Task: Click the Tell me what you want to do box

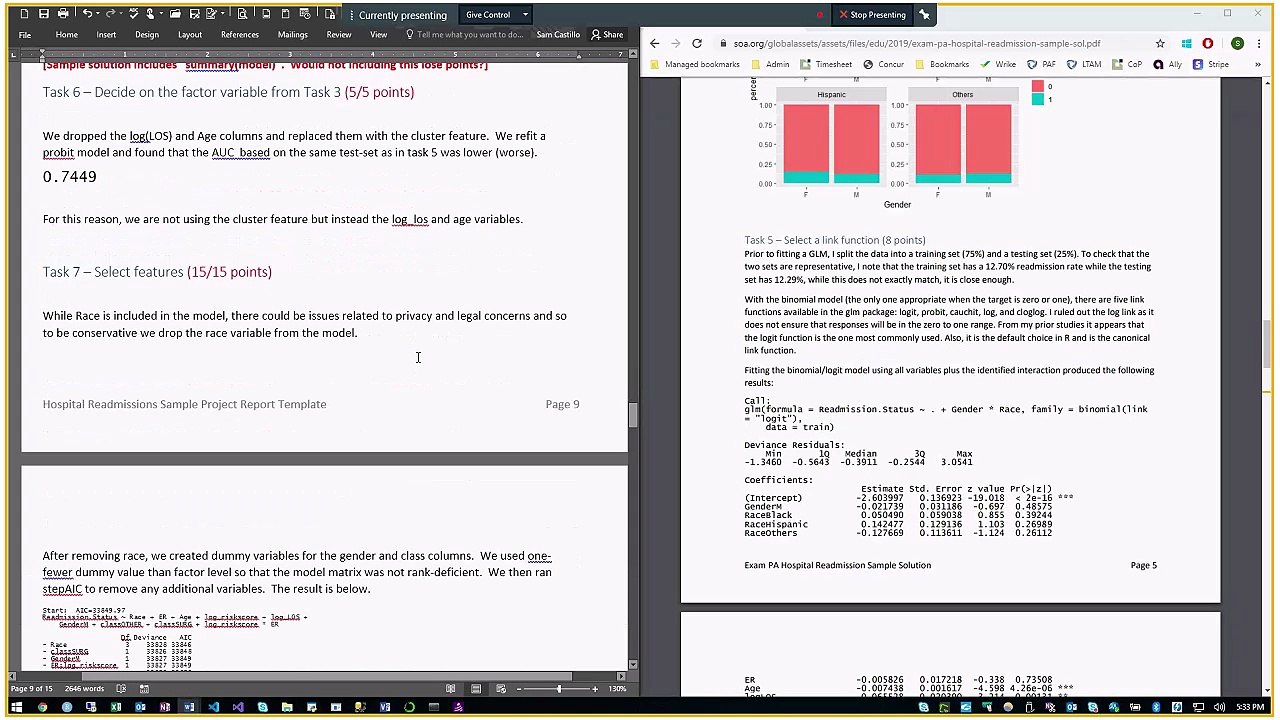Action: click(x=464, y=34)
